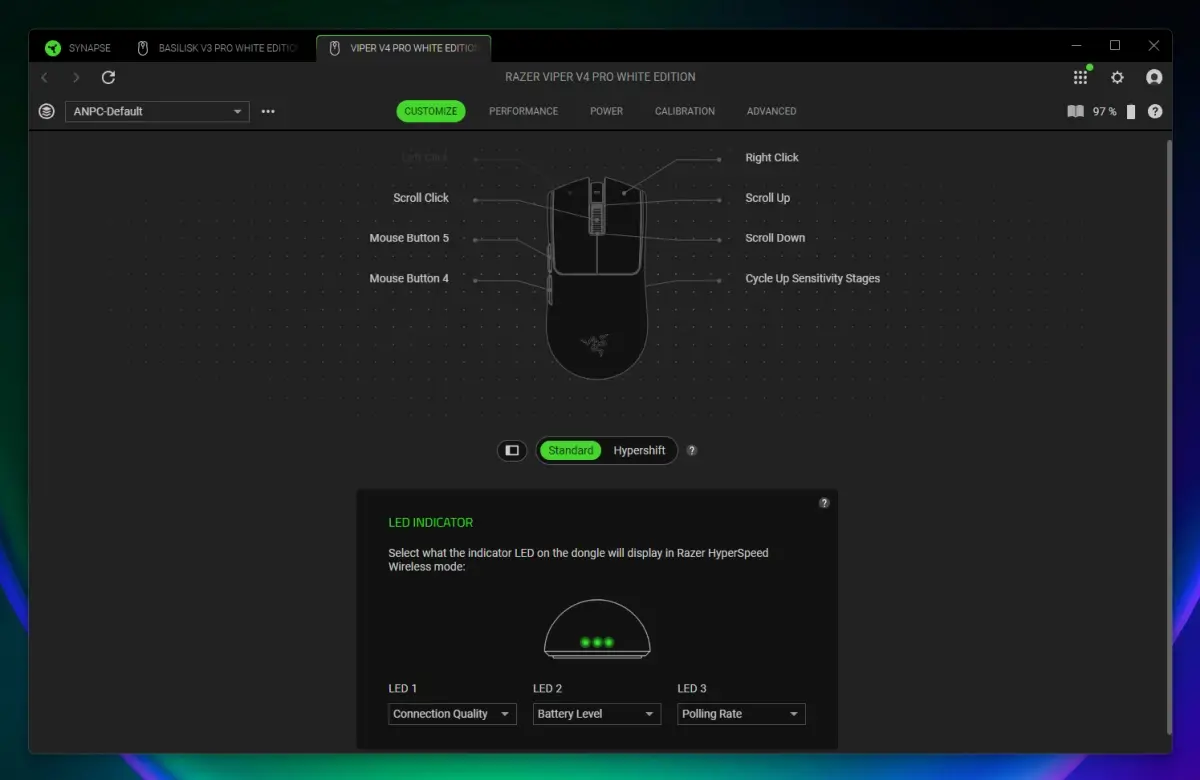Select the Viper V4 Pro White Edition tab

[404, 48]
